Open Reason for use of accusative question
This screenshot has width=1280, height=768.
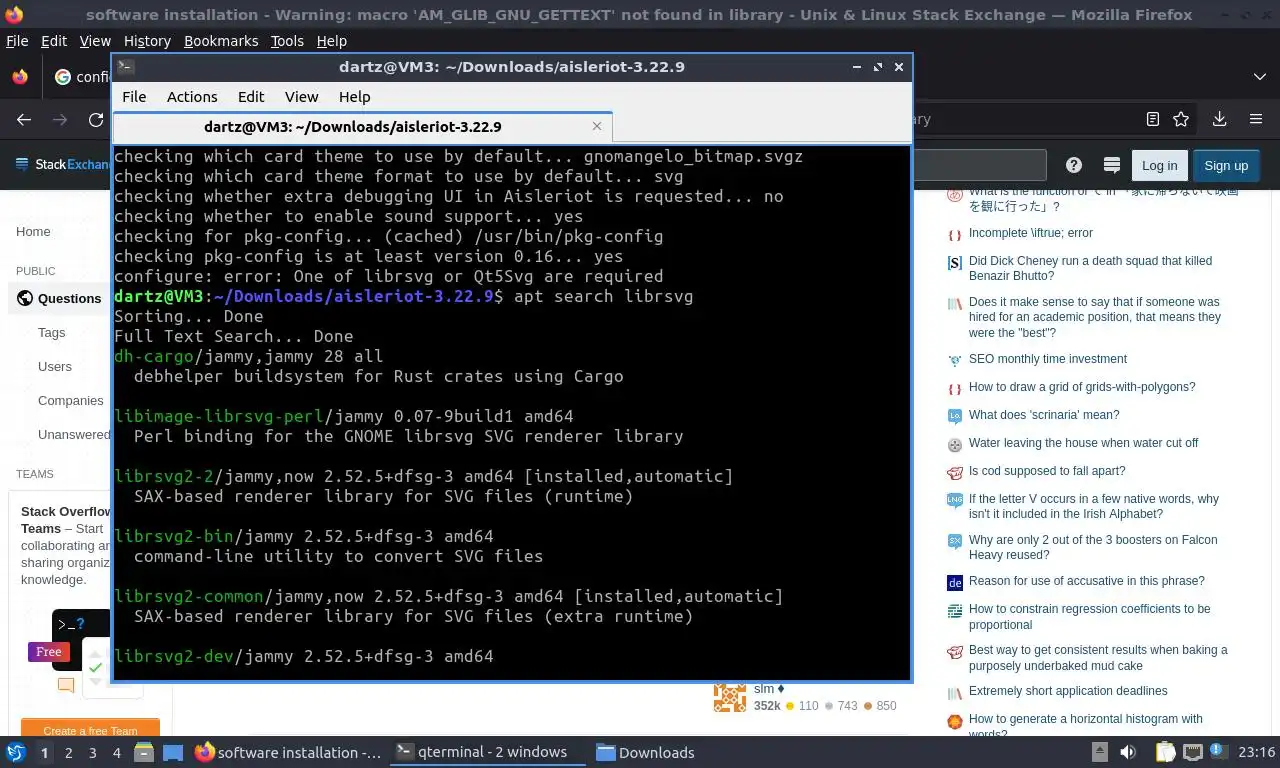tap(1086, 581)
